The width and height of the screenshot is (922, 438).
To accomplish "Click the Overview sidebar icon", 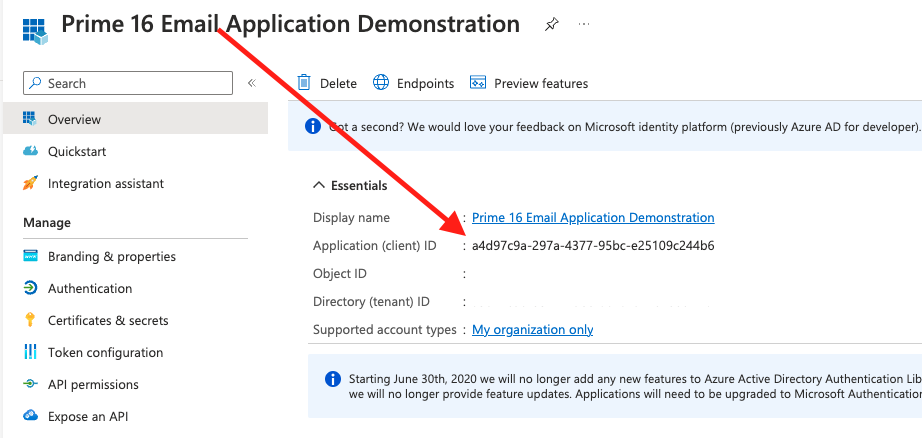I will tap(30, 119).
